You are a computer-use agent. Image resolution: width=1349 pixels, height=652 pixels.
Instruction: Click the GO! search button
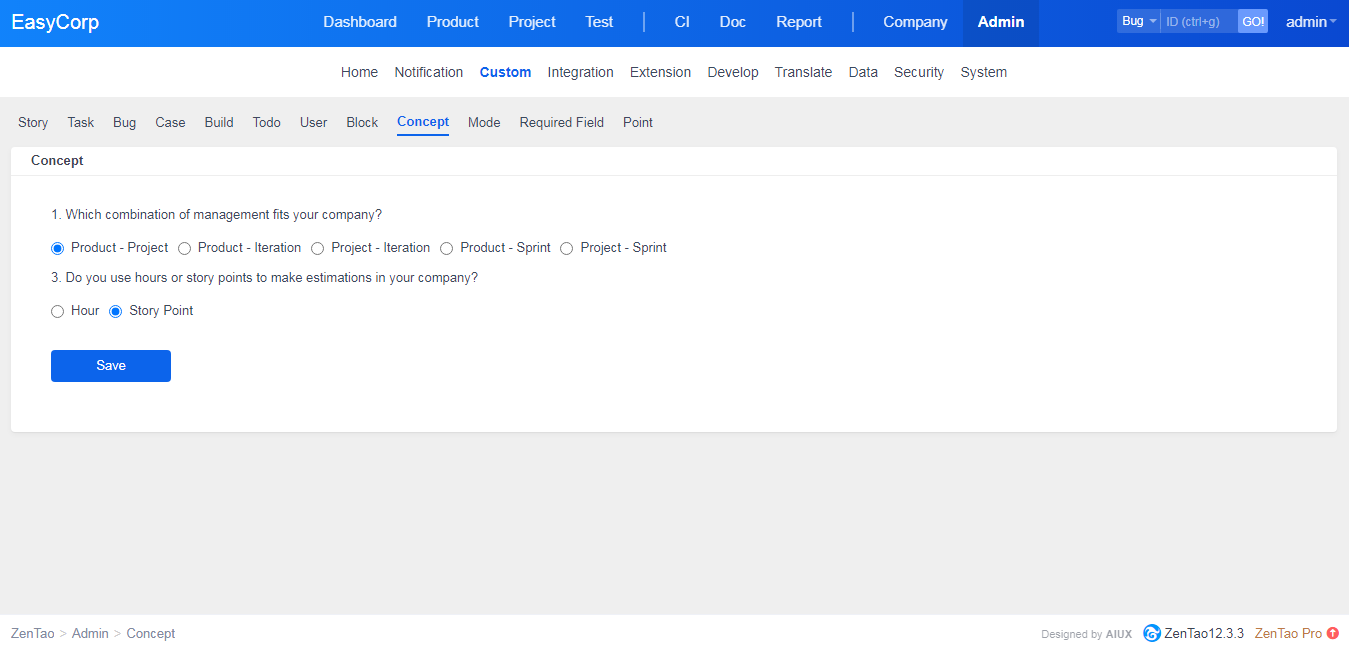tap(1252, 21)
